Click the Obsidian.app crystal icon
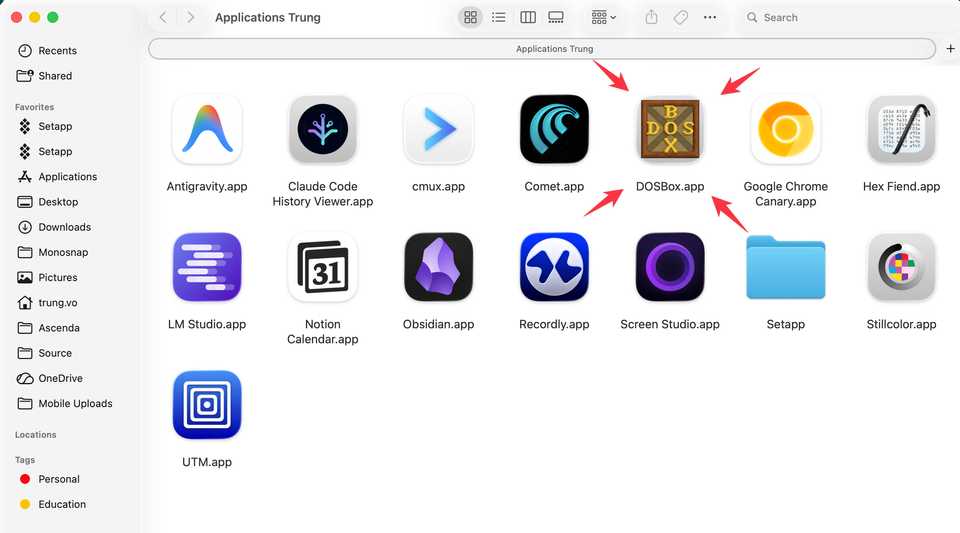The height and width of the screenshot is (533, 960). [438, 267]
